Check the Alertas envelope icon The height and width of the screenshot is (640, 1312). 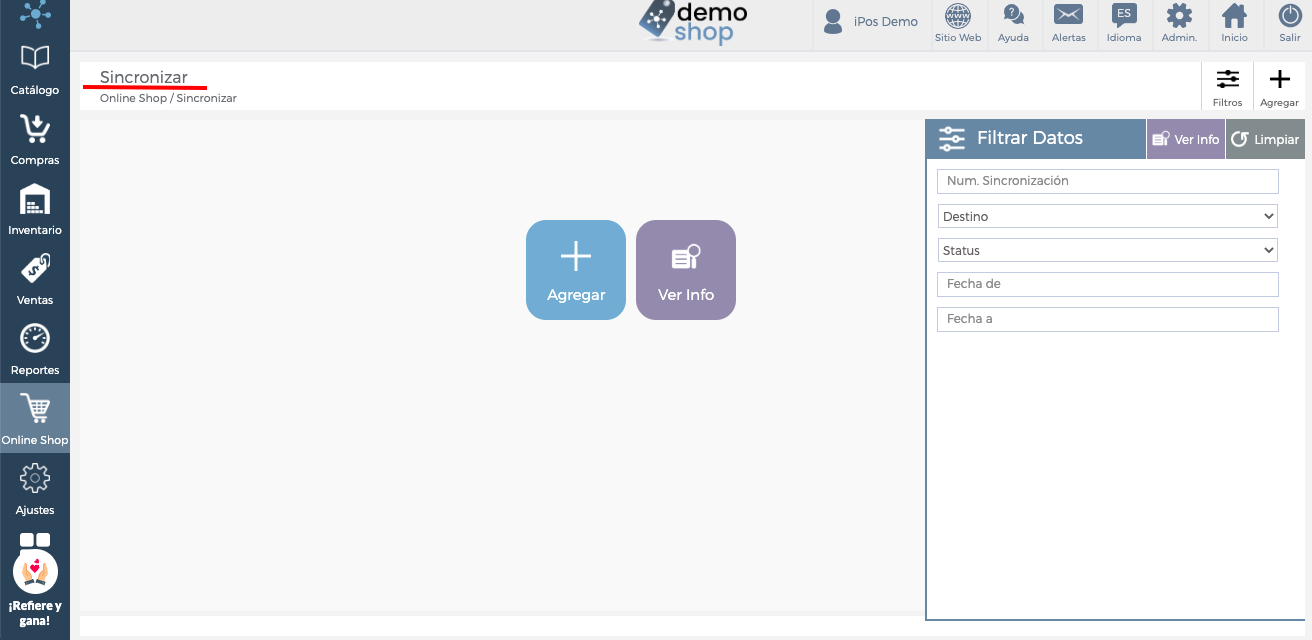(1069, 24)
